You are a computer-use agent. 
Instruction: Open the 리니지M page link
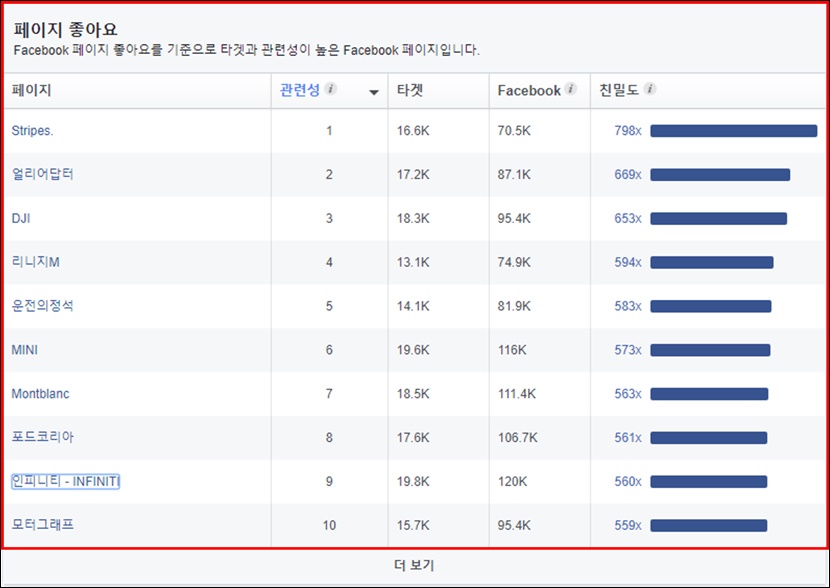tap(35, 262)
